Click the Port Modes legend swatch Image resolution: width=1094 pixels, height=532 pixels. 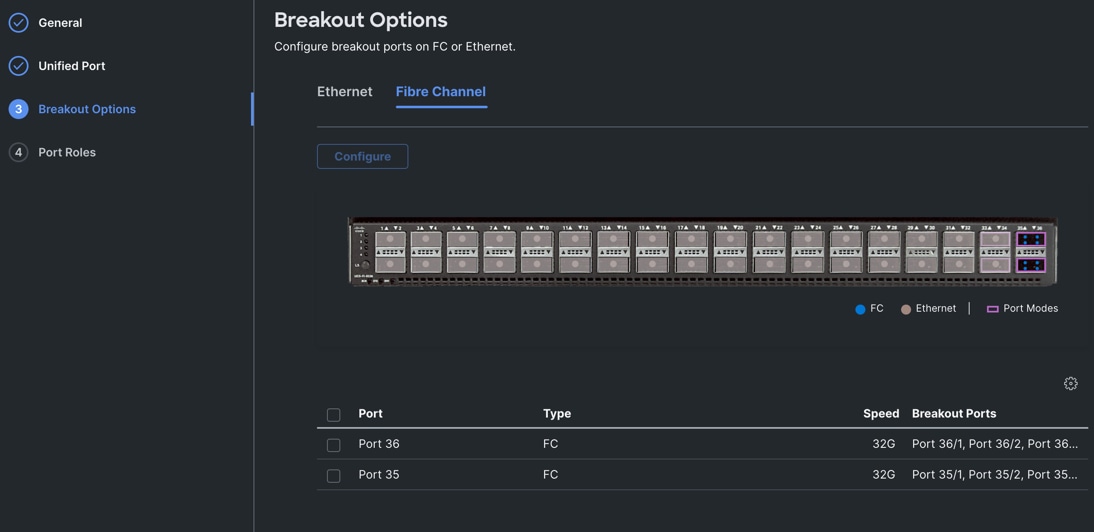point(992,309)
